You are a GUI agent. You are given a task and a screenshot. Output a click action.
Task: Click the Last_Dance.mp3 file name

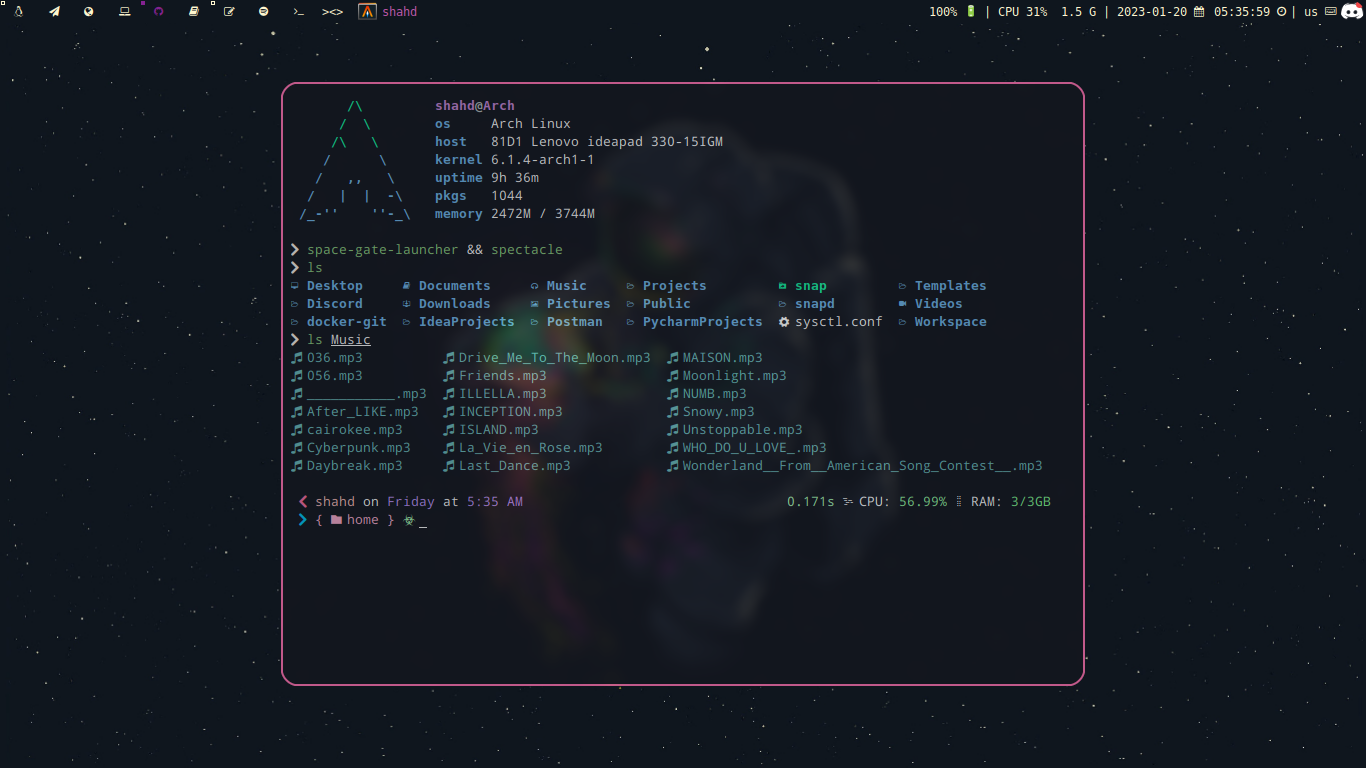(515, 466)
